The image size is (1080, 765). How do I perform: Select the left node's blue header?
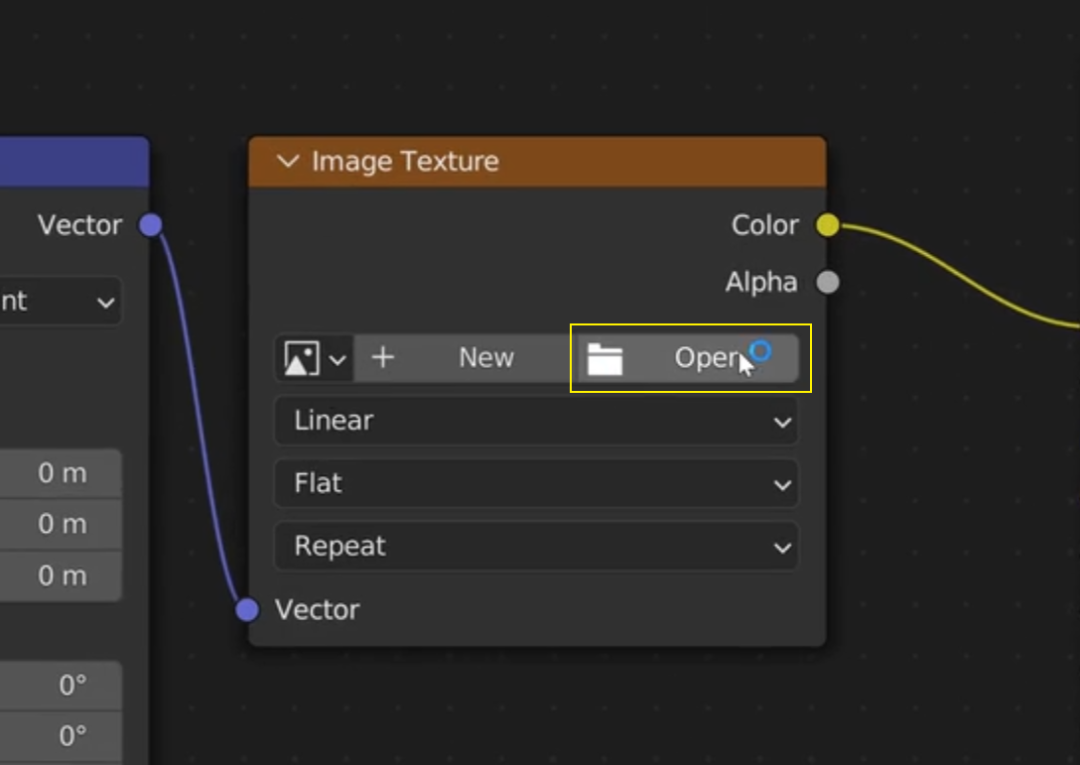click(x=70, y=161)
